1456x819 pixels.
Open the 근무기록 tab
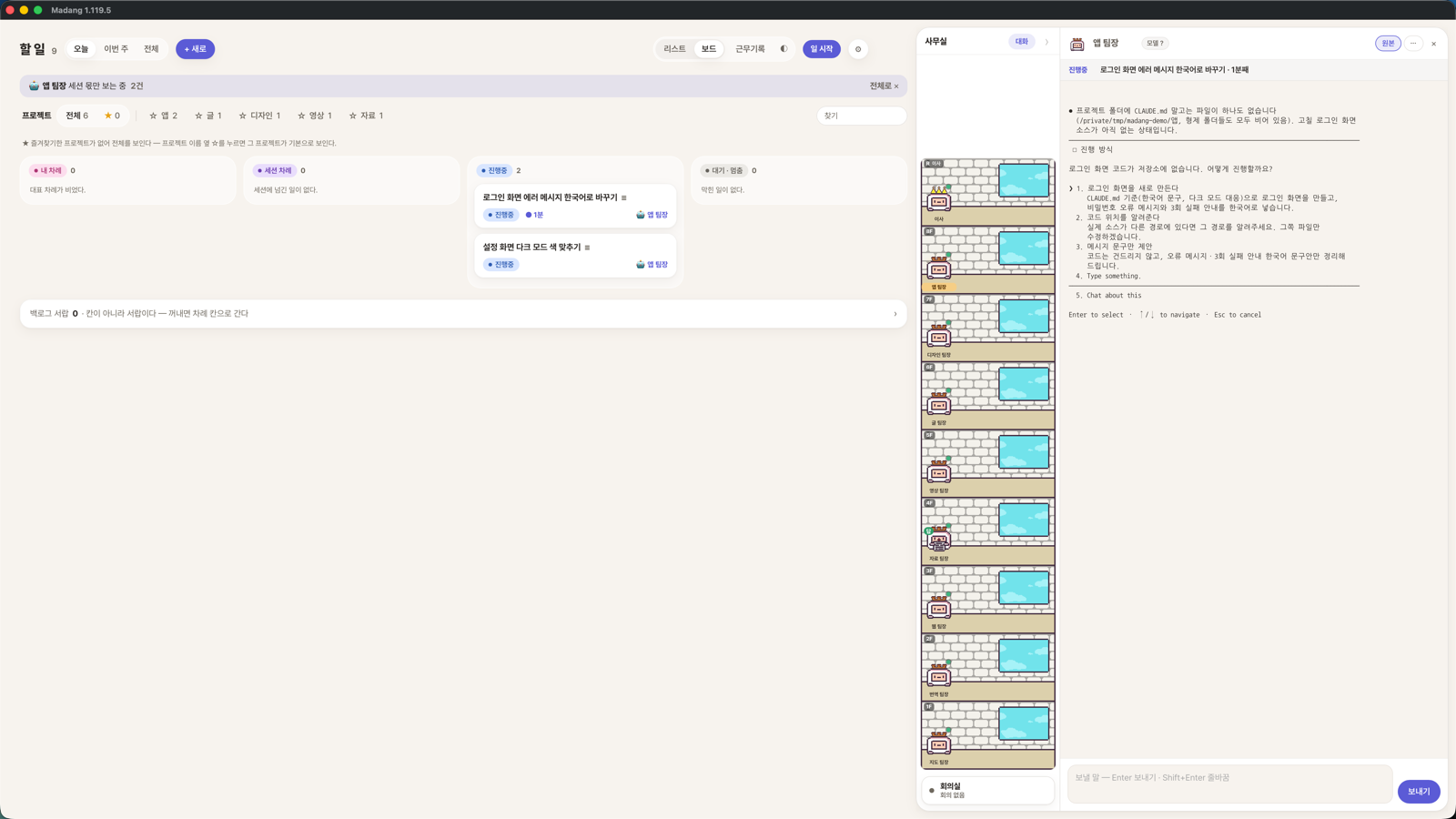pos(750,49)
